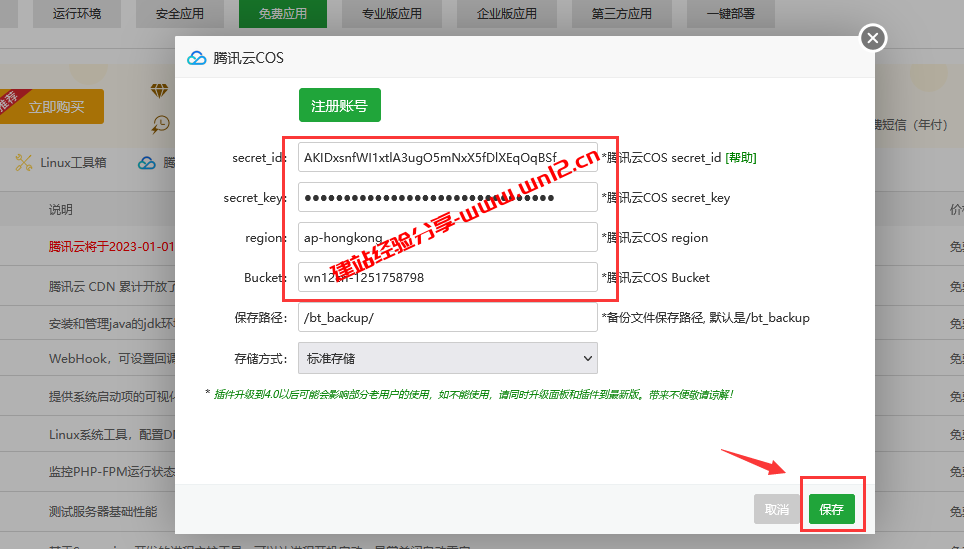Click the region input field
The height and width of the screenshot is (549, 964).
[x=448, y=237]
